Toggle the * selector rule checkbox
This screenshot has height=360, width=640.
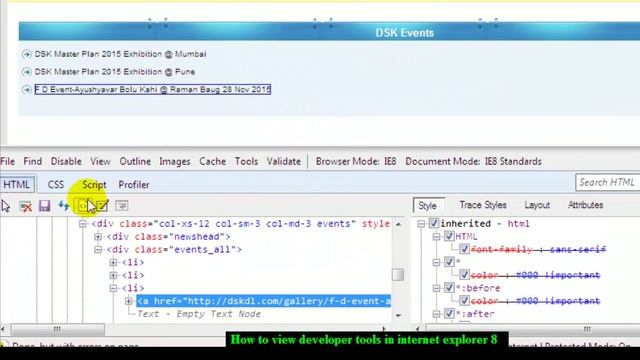(x=449, y=262)
